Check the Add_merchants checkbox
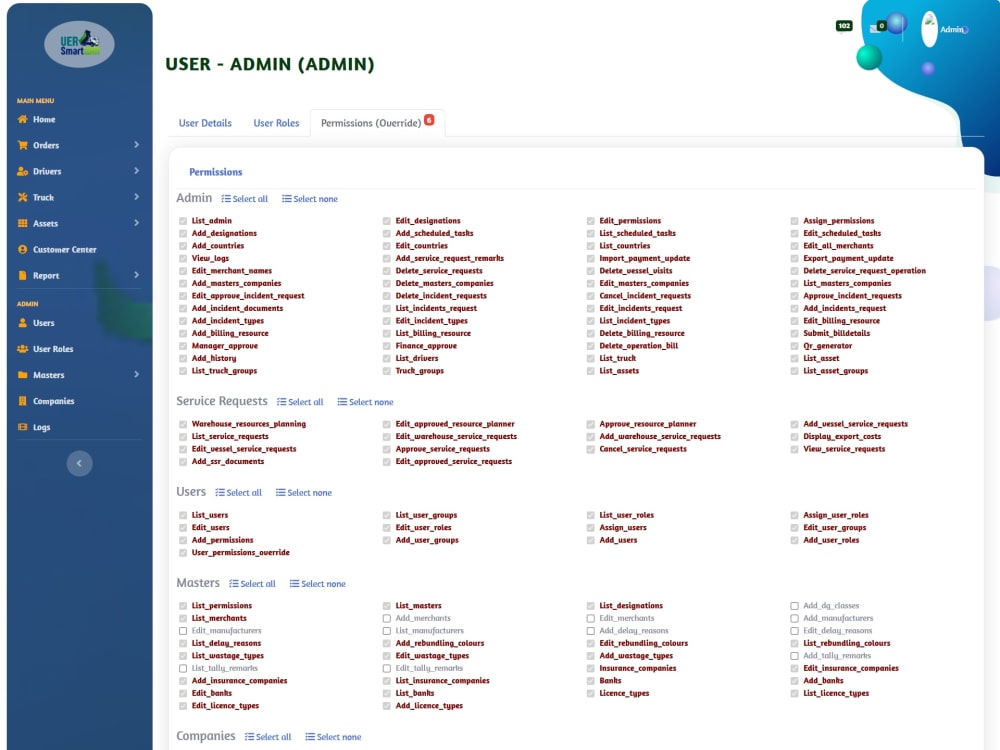 click(x=386, y=619)
